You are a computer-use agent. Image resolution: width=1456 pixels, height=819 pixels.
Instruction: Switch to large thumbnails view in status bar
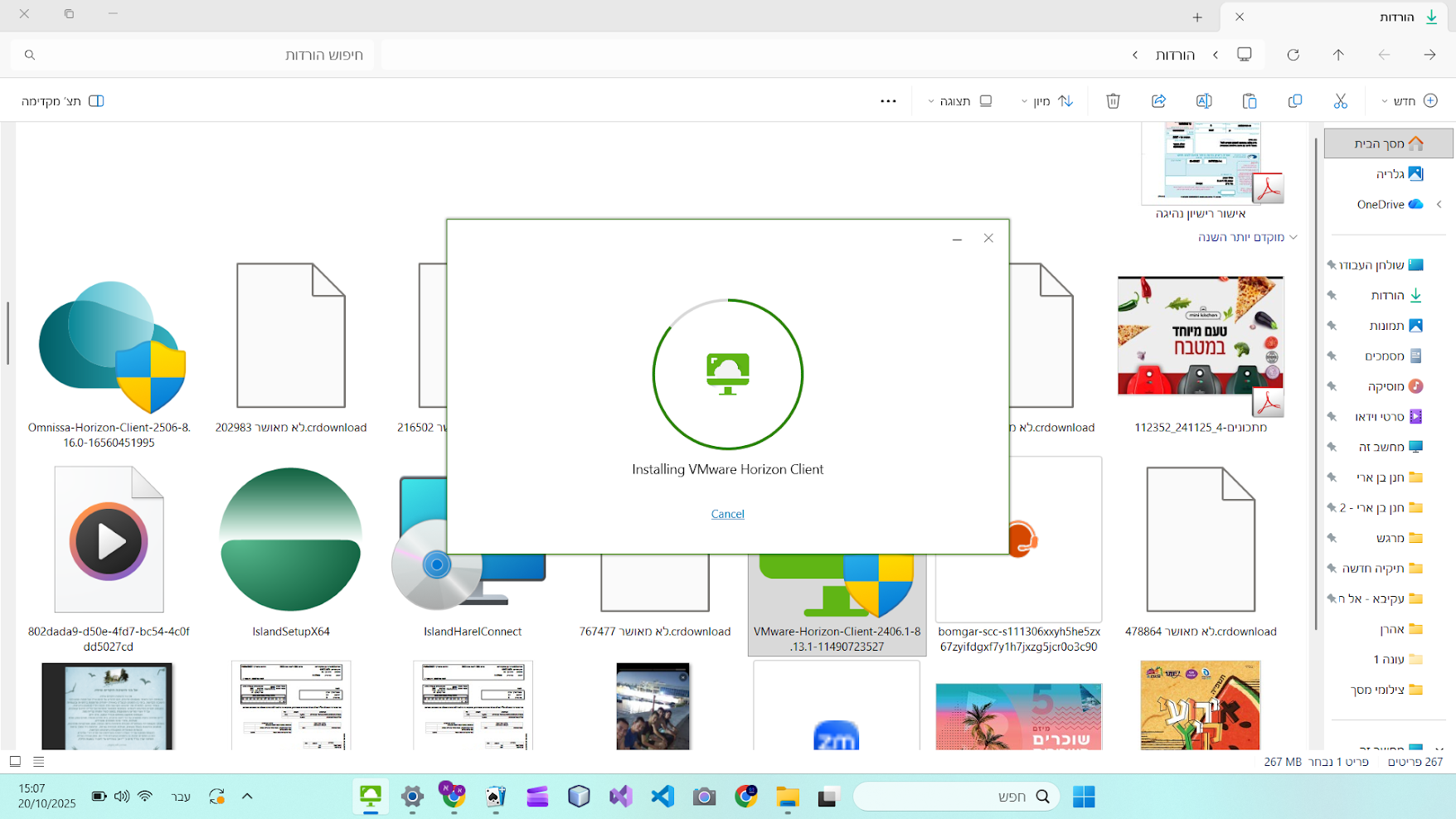coord(15,761)
